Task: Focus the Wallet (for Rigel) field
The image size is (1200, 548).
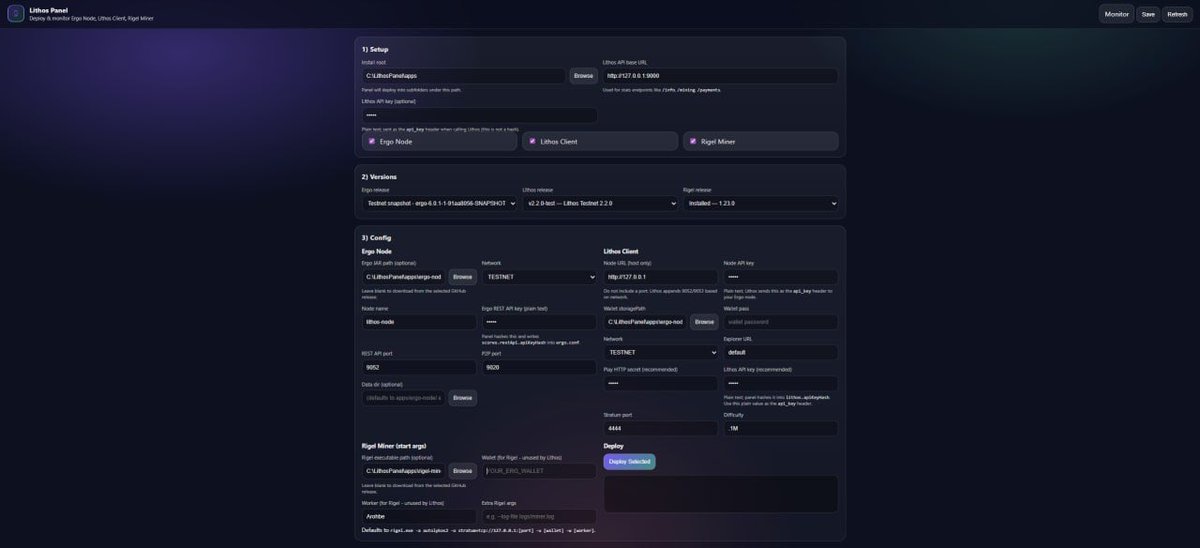Action: coord(539,470)
